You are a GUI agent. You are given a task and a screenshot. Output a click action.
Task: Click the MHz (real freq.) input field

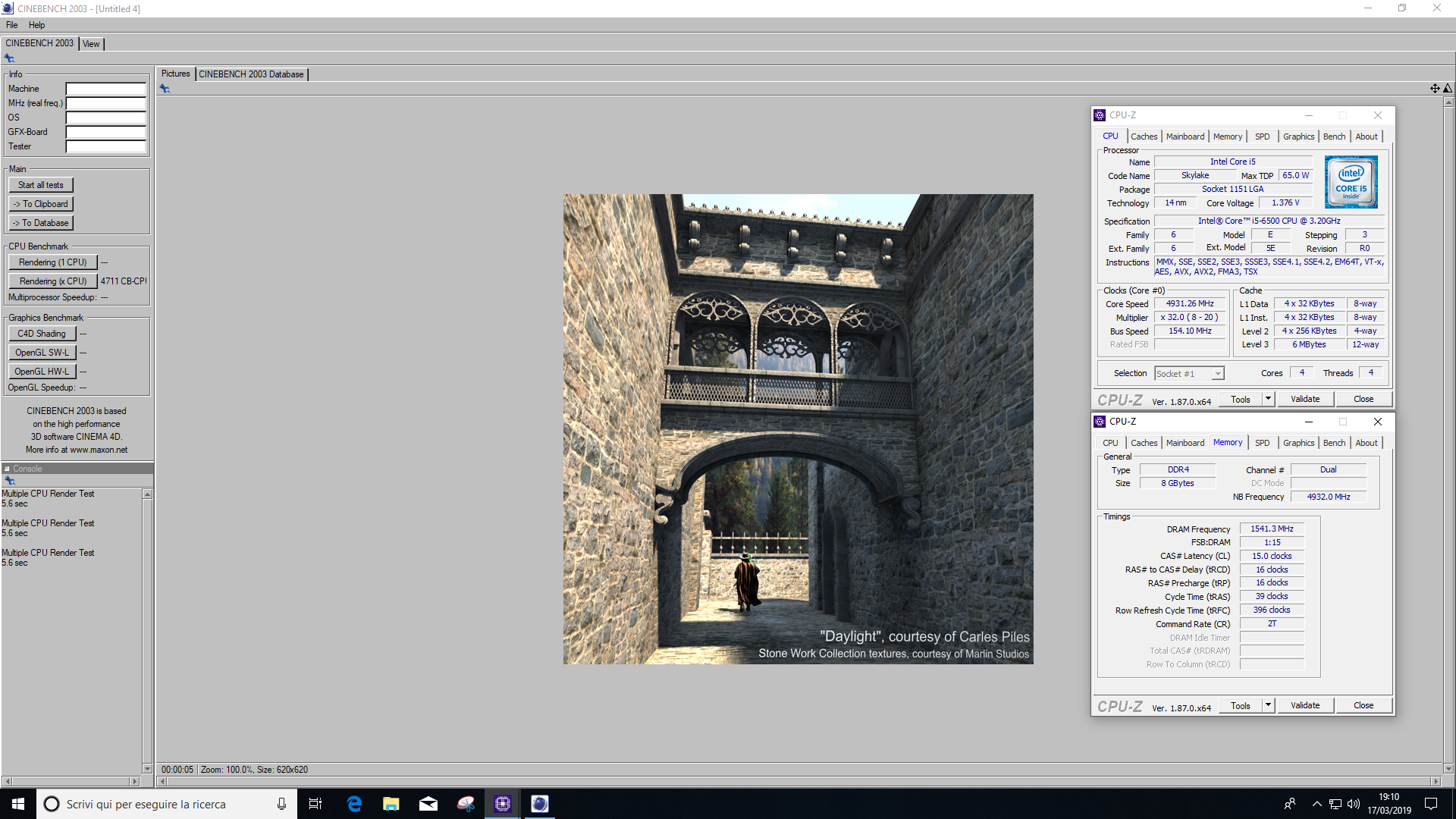105,103
